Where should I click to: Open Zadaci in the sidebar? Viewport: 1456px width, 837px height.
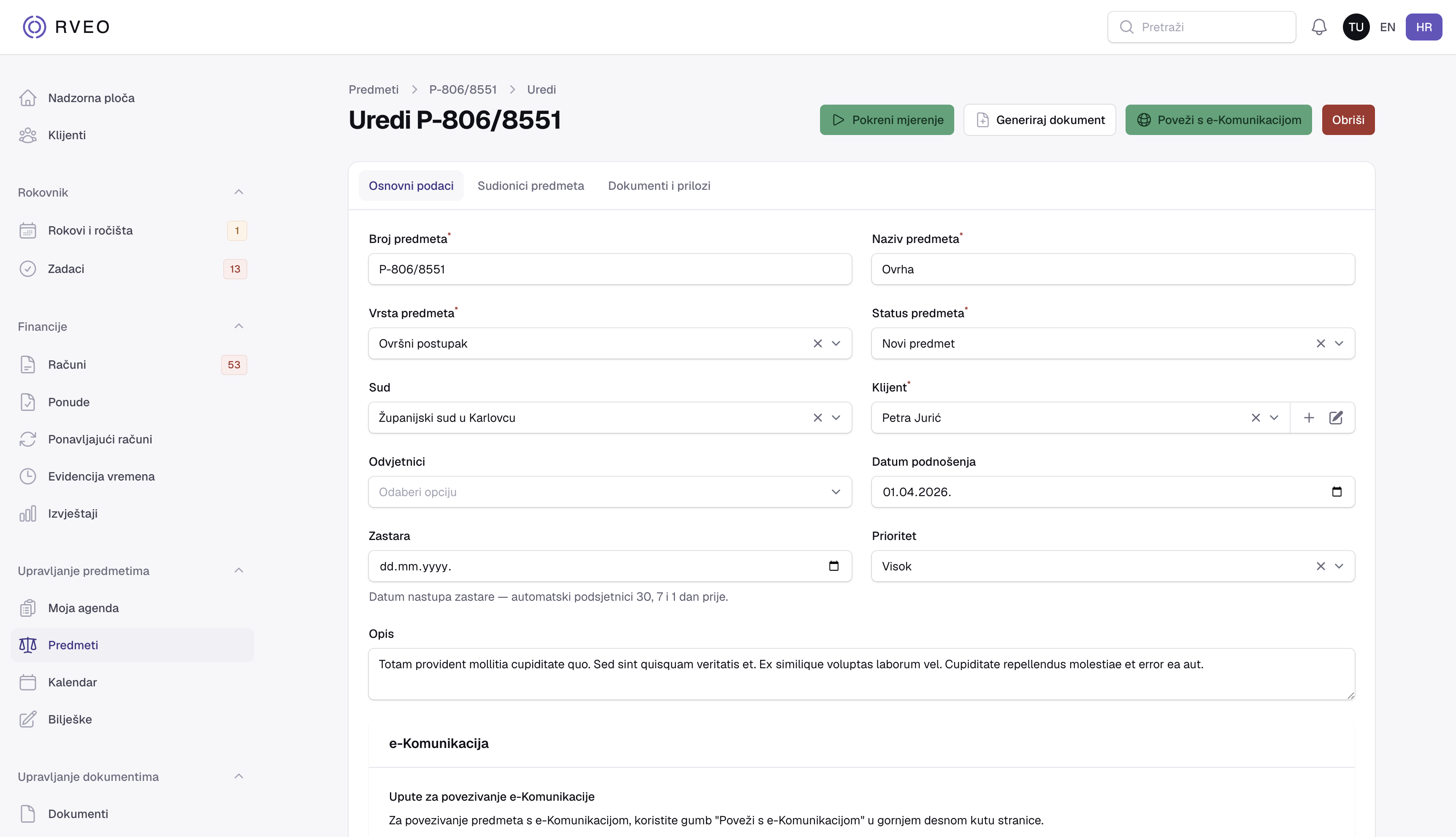point(132,269)
